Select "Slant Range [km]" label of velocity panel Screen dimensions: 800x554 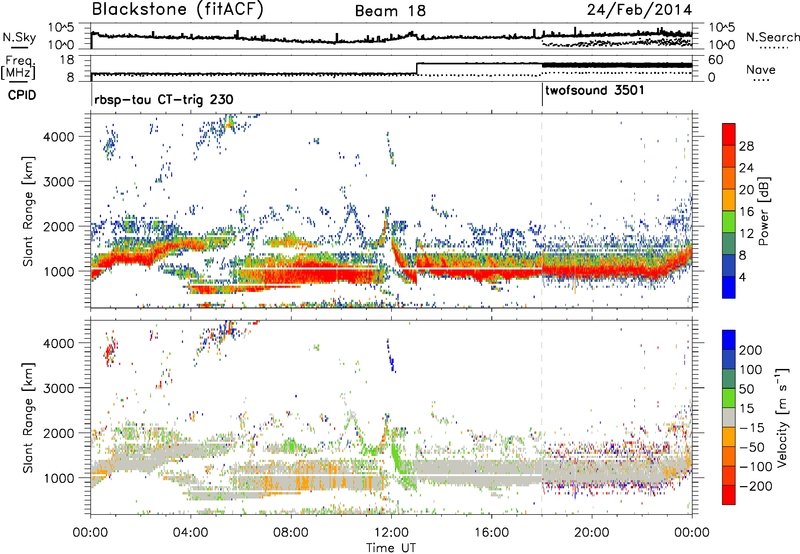point(28,417)
